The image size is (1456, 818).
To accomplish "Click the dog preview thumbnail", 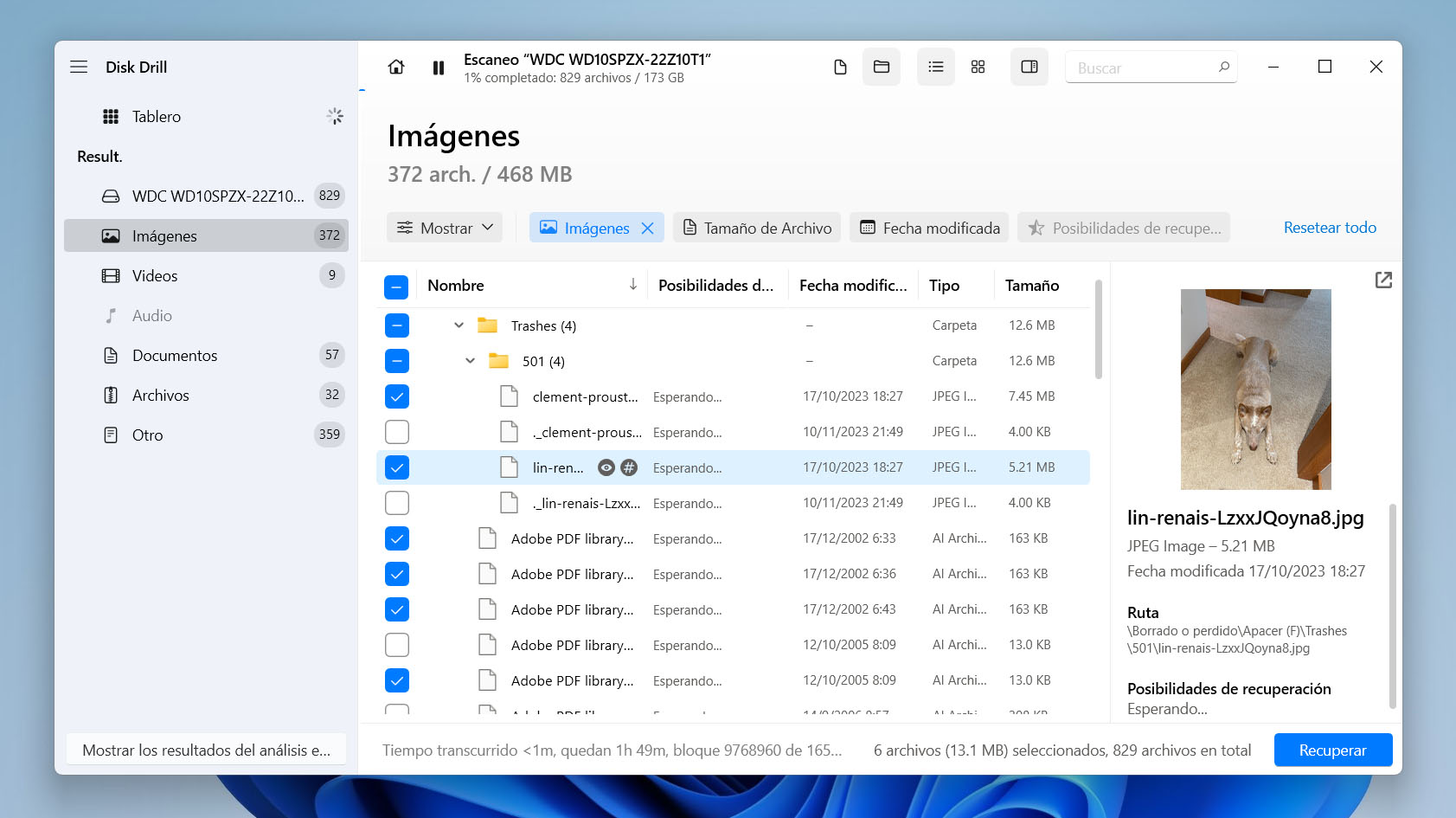I will [1255, 390].
